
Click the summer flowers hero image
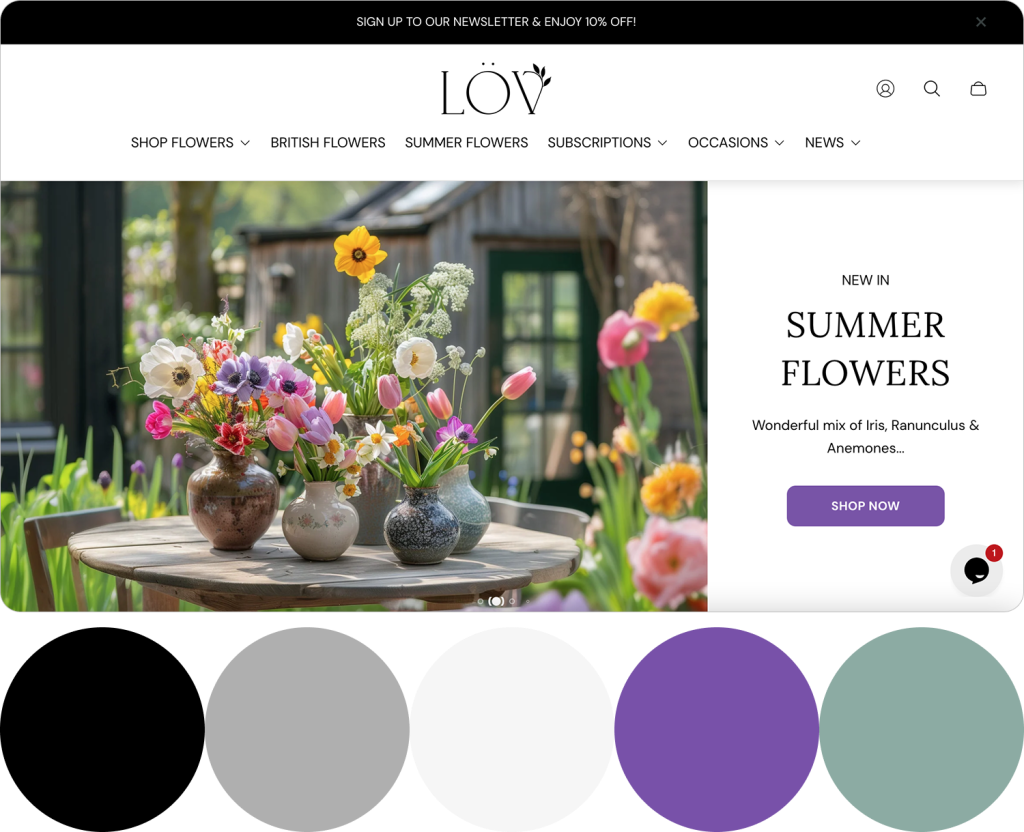pyautogui.click(x=354, y=396)
